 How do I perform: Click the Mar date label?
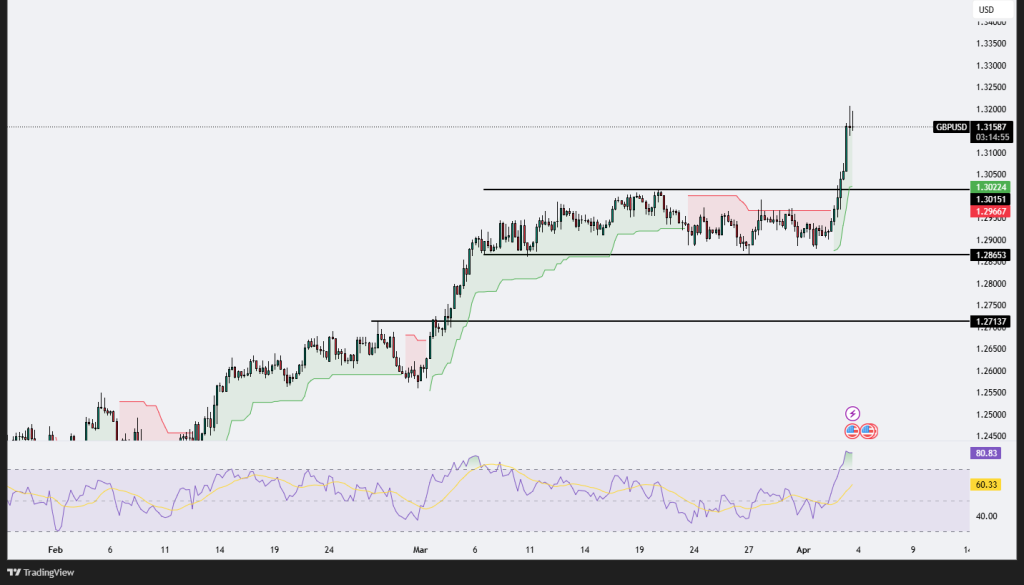click(420, 550)
